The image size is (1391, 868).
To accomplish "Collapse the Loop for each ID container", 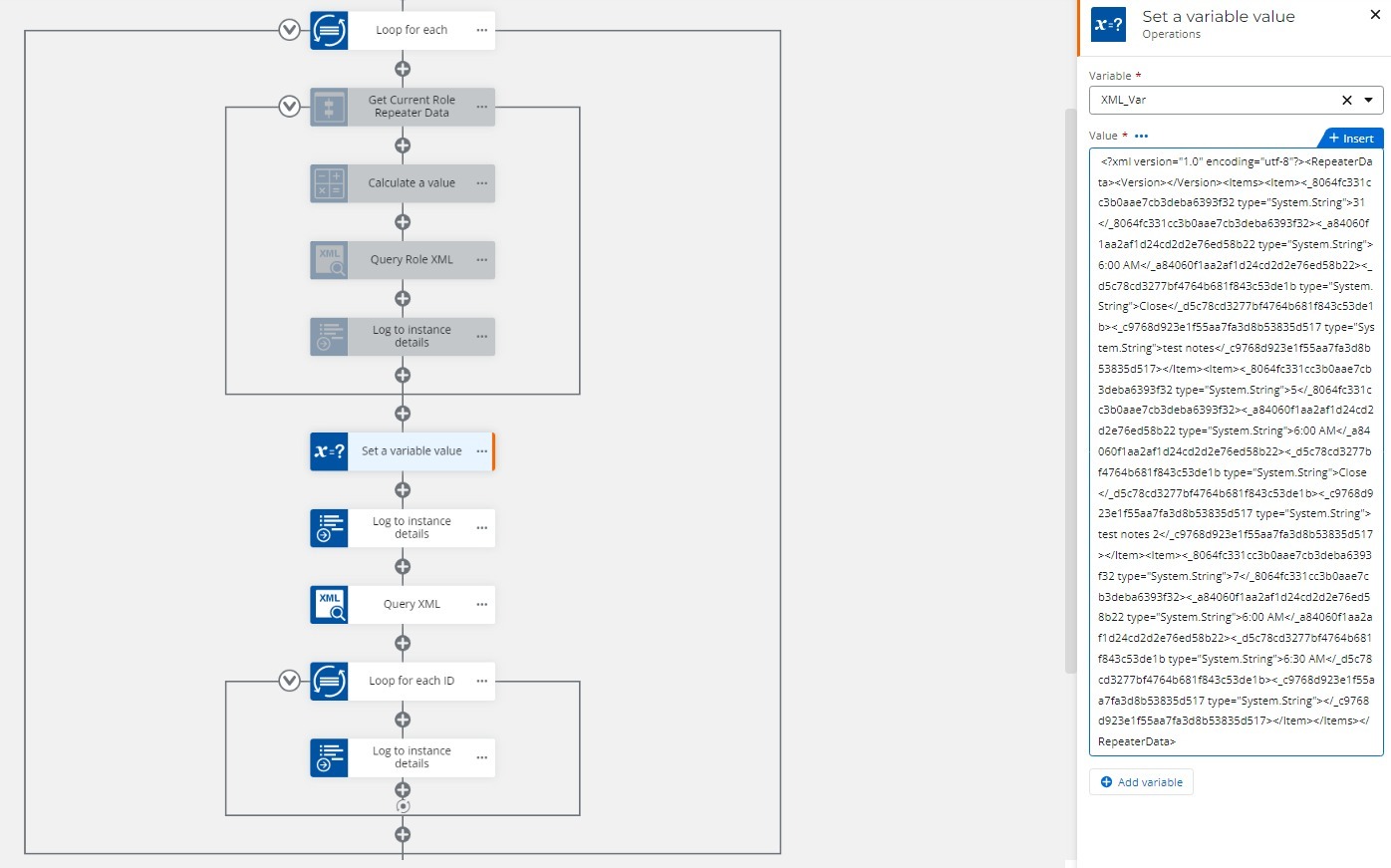I will pyautogui.click(x=289, y=681).
